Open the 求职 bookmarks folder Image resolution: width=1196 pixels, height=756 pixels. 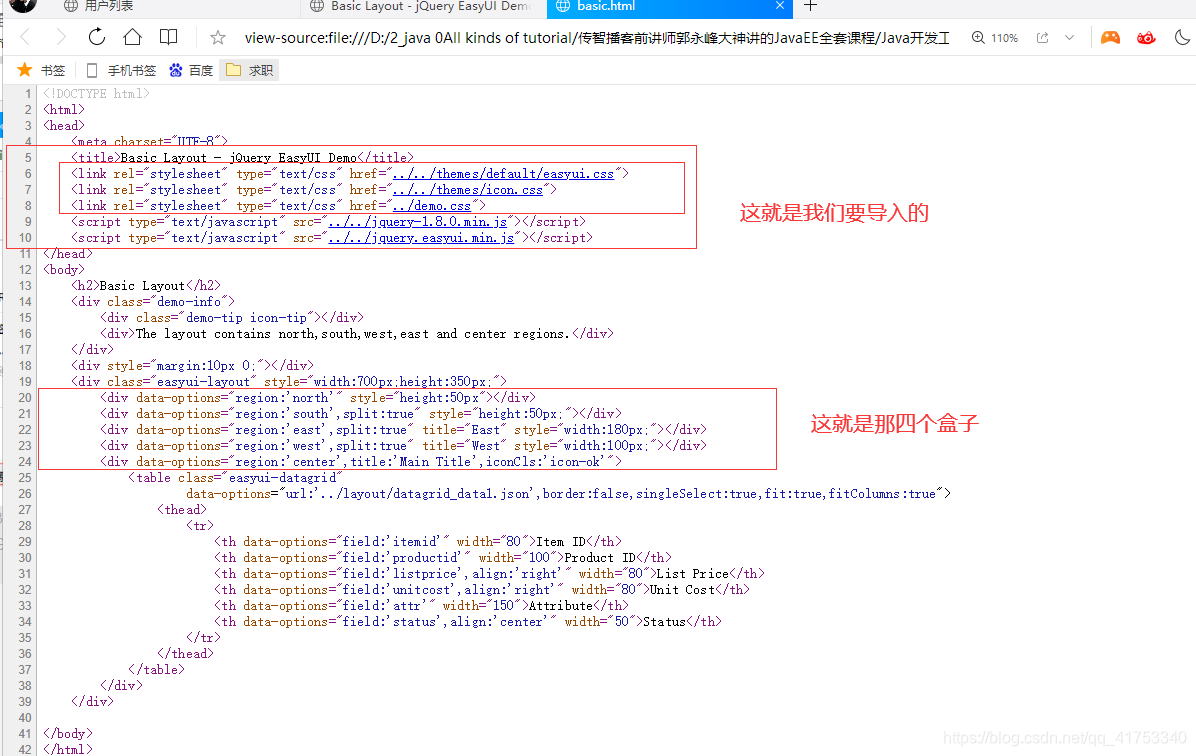(x=249, y=70)
